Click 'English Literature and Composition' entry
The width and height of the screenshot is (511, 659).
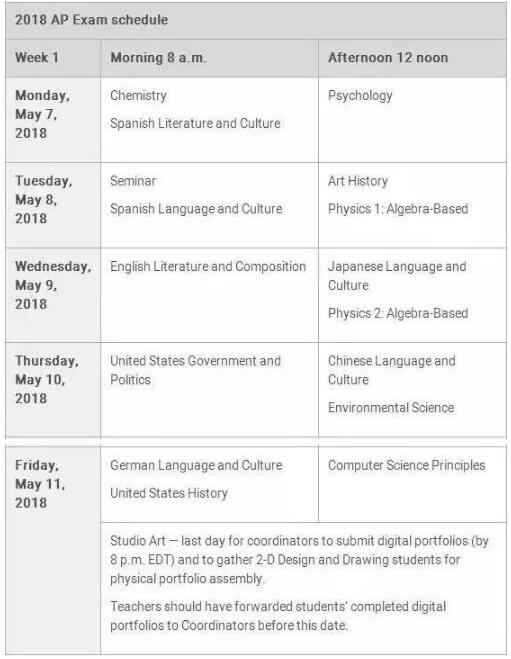pos(208,266)
